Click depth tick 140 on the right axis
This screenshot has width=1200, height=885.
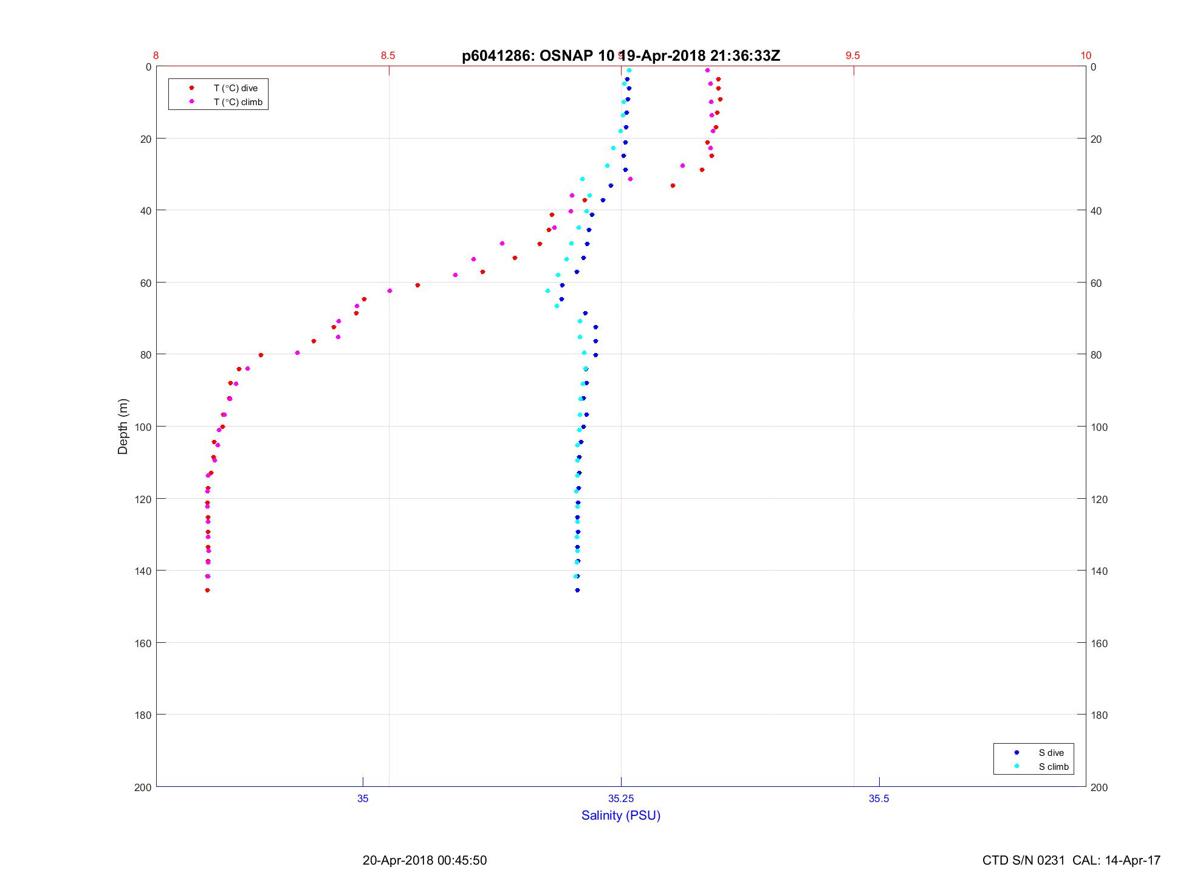[1099, 571]
